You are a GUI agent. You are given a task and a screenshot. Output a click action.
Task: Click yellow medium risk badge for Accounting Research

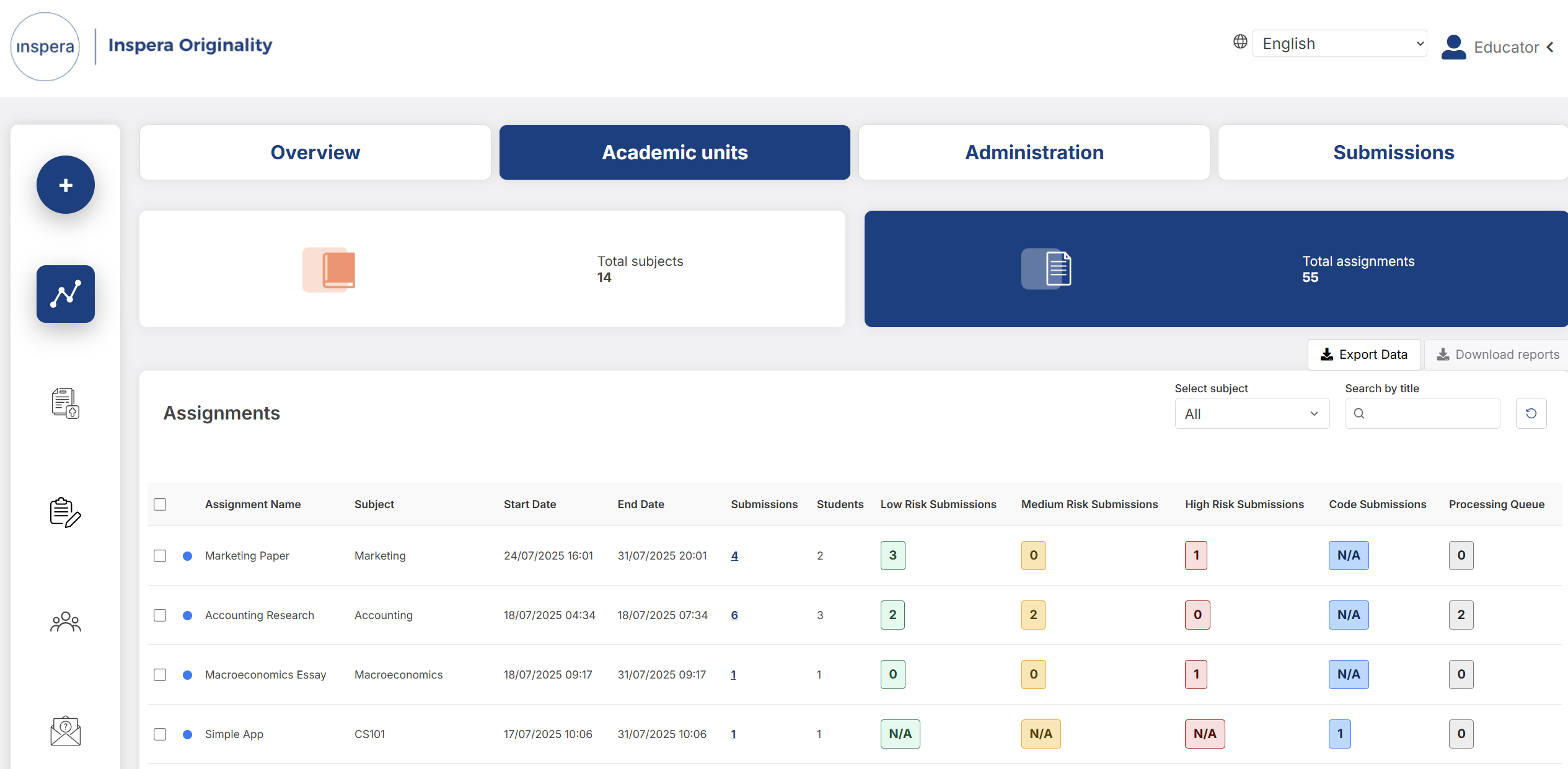1033,615
